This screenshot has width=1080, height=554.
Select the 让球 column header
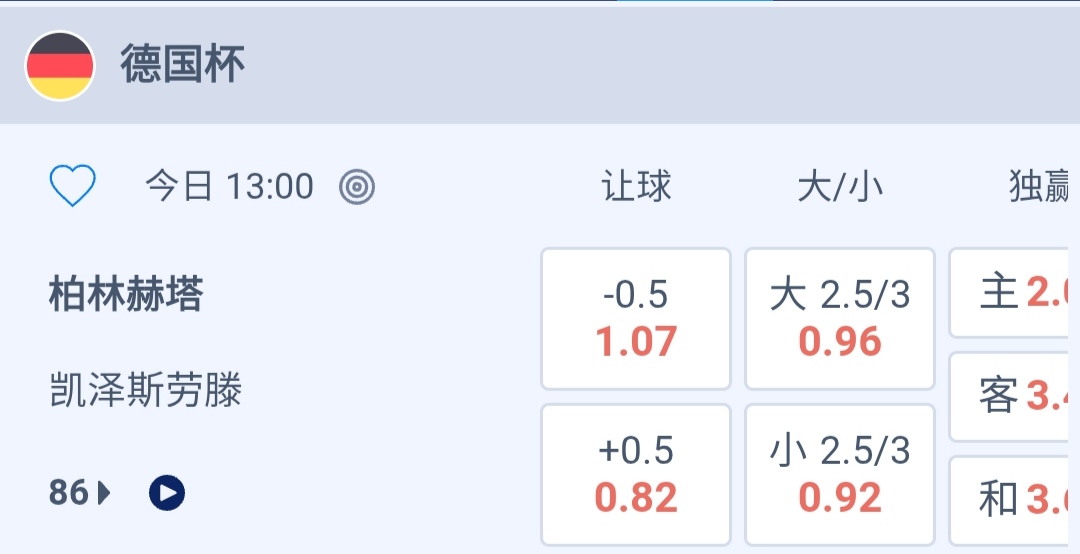[636, 187]
